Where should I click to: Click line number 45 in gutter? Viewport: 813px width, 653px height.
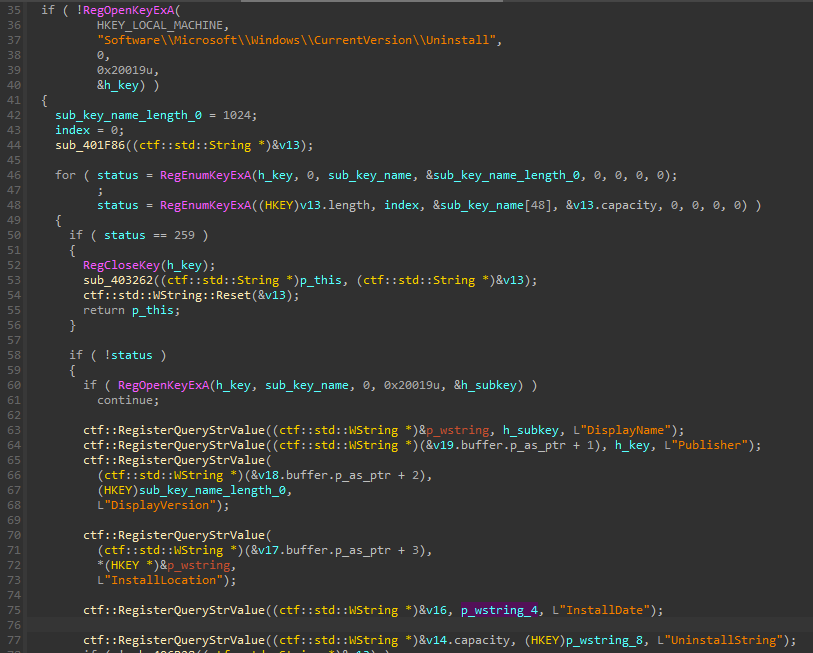click(x=14, y=160)
